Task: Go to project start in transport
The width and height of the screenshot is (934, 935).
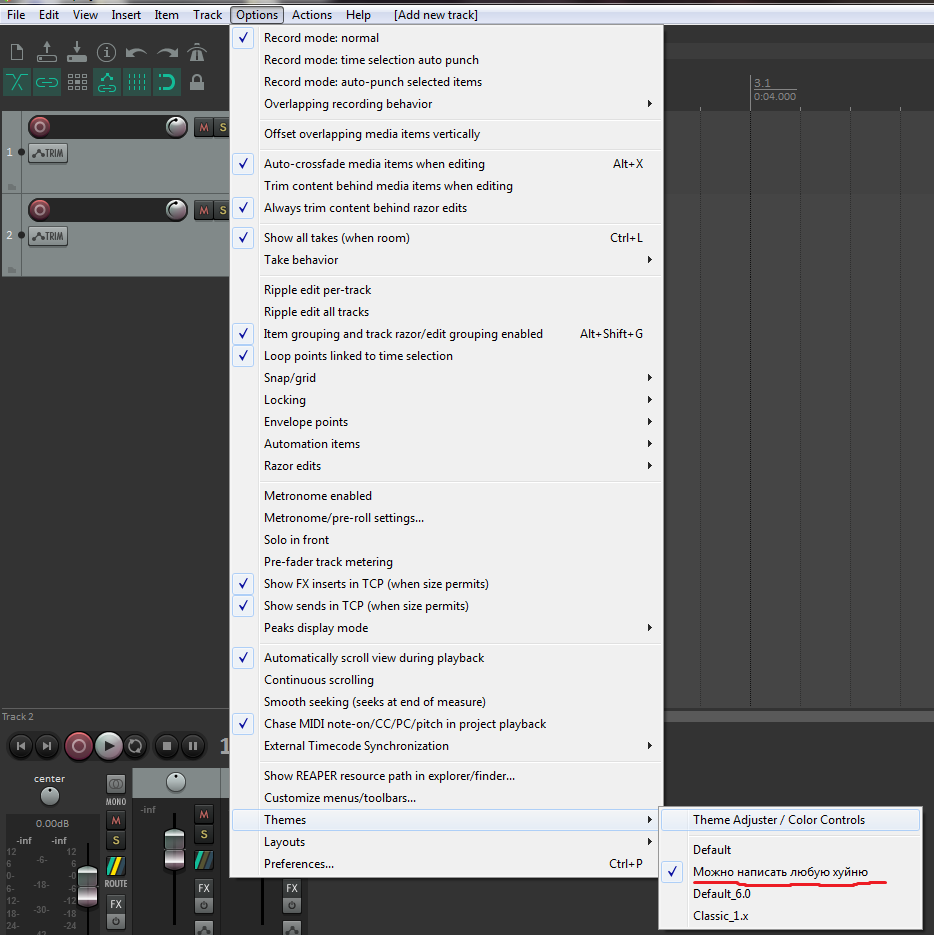Action: coord(21,746)
